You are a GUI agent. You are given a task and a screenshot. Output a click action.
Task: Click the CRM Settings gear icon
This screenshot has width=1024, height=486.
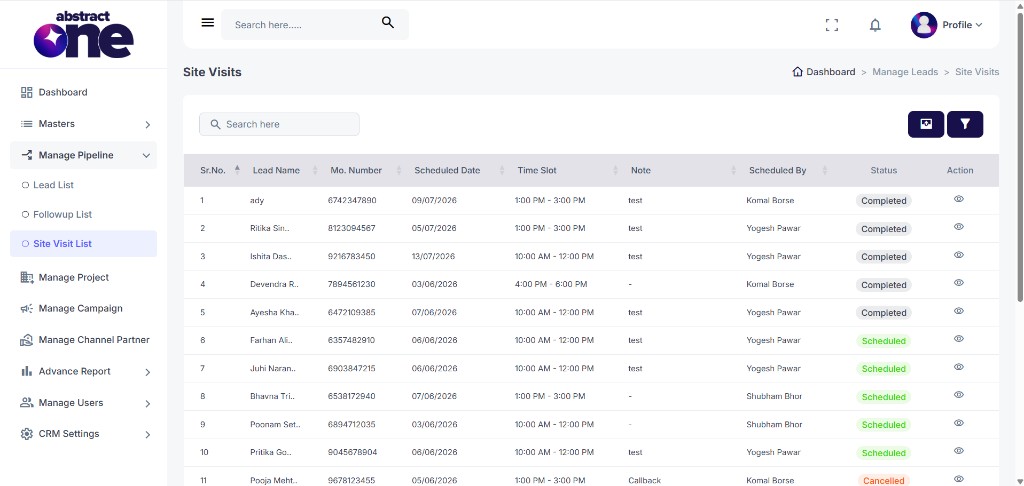point(26,434)
